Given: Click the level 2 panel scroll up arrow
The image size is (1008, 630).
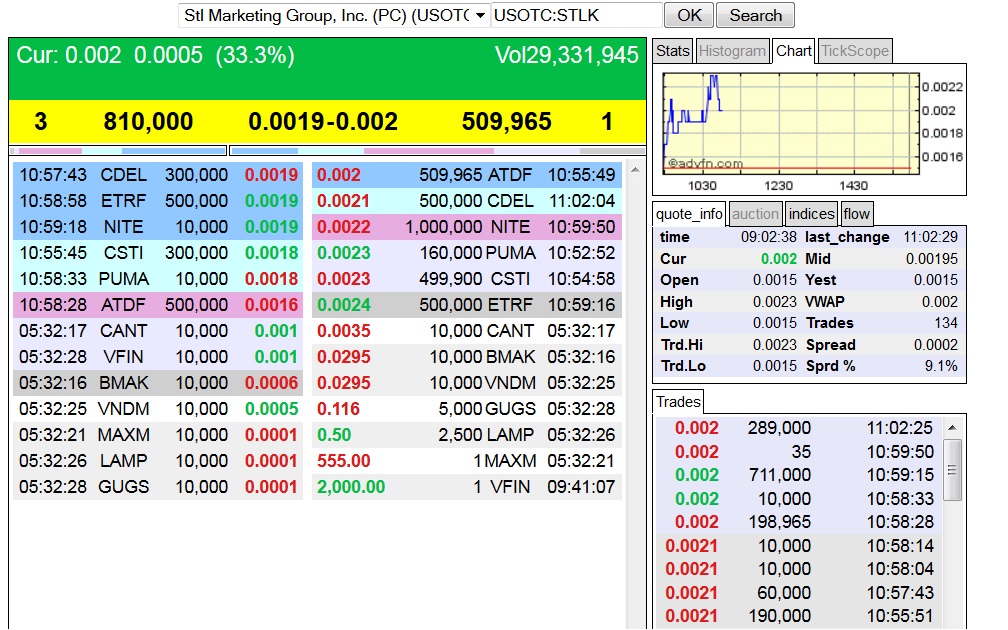Looking at the screenshot, I should coord(635,170).
